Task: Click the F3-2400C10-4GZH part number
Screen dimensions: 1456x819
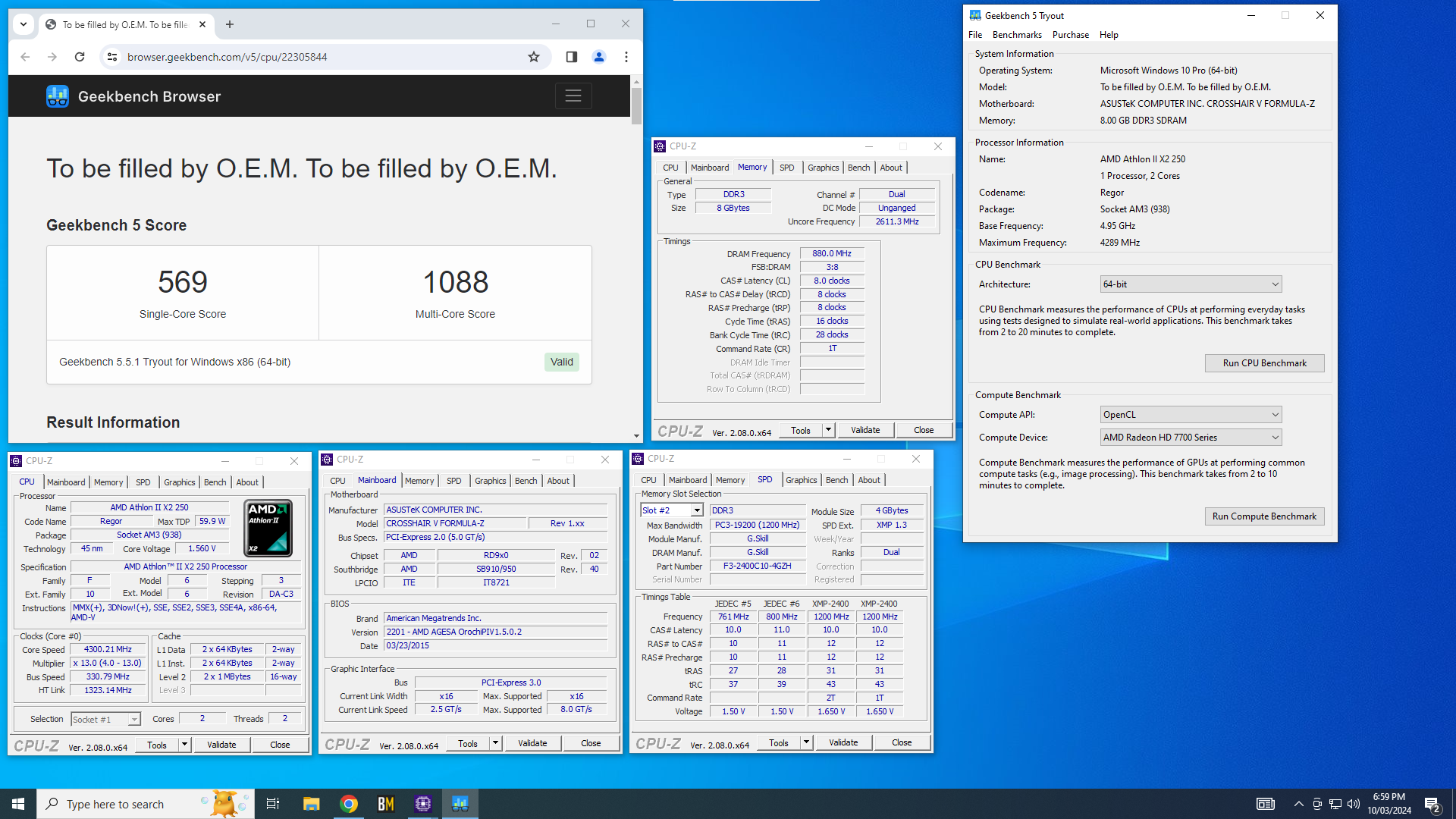Action: pos(758,566)
